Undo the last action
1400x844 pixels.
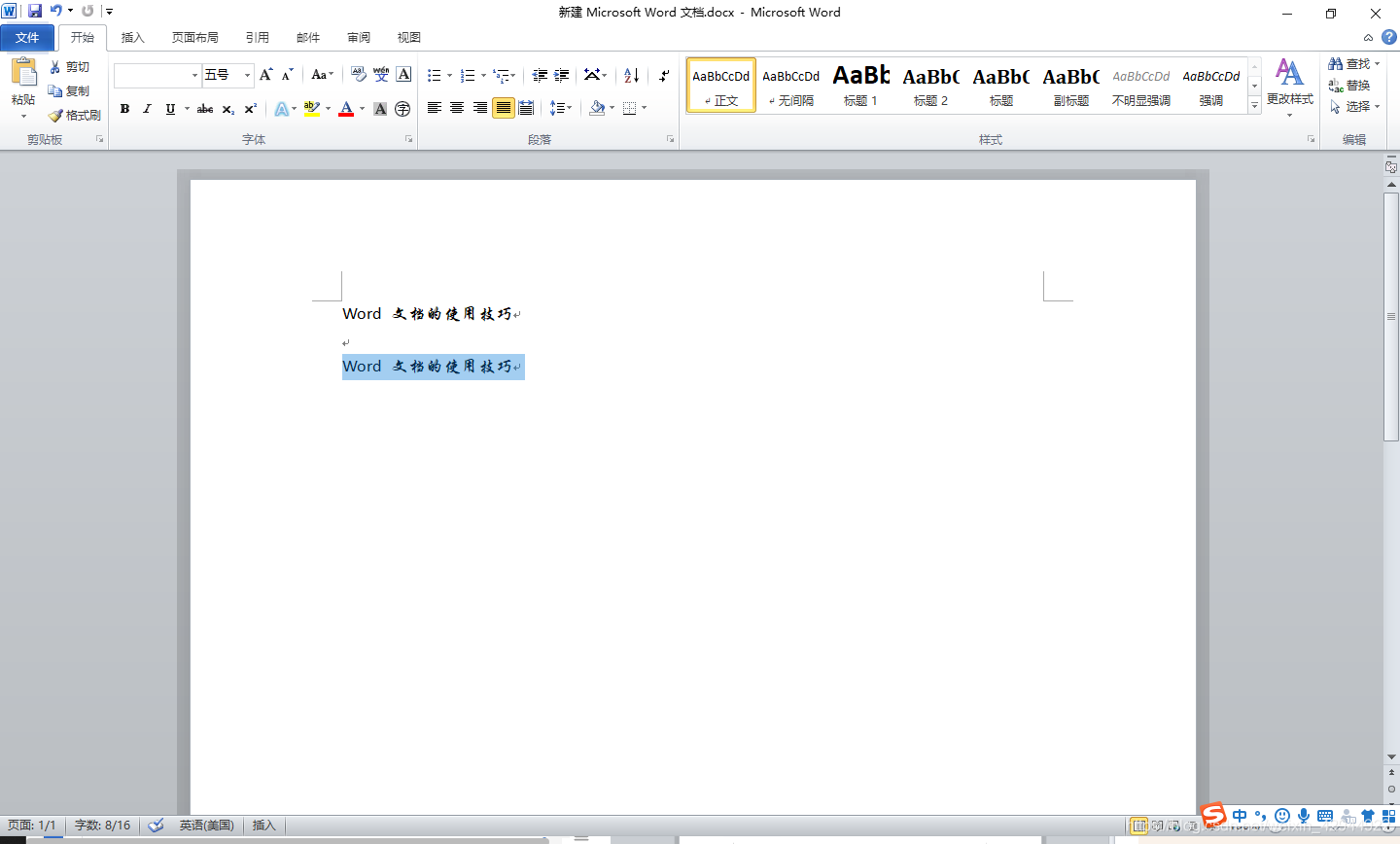tap(56, 11)
